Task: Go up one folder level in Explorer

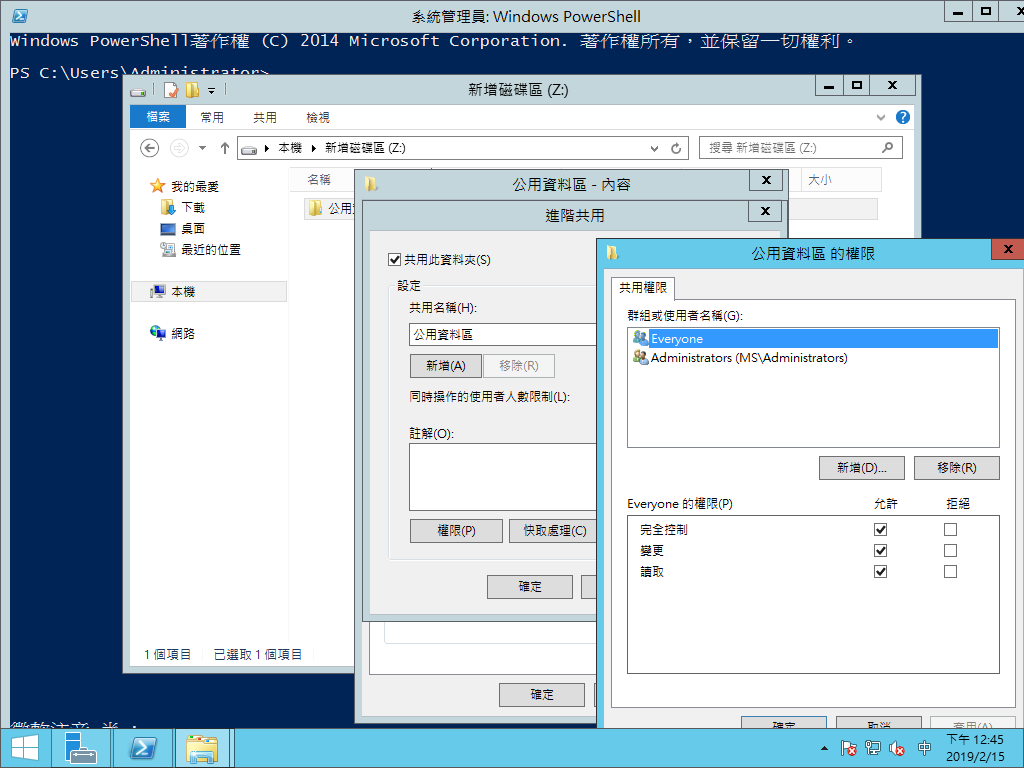Action: point(225,148)
